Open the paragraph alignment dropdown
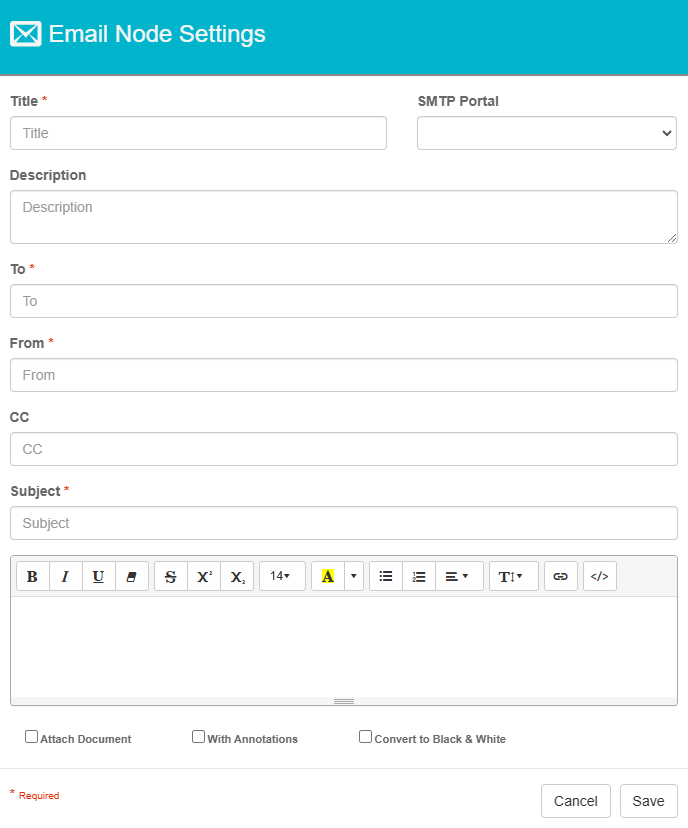Viewport: 688px width, 828px height. pos(458,576)
